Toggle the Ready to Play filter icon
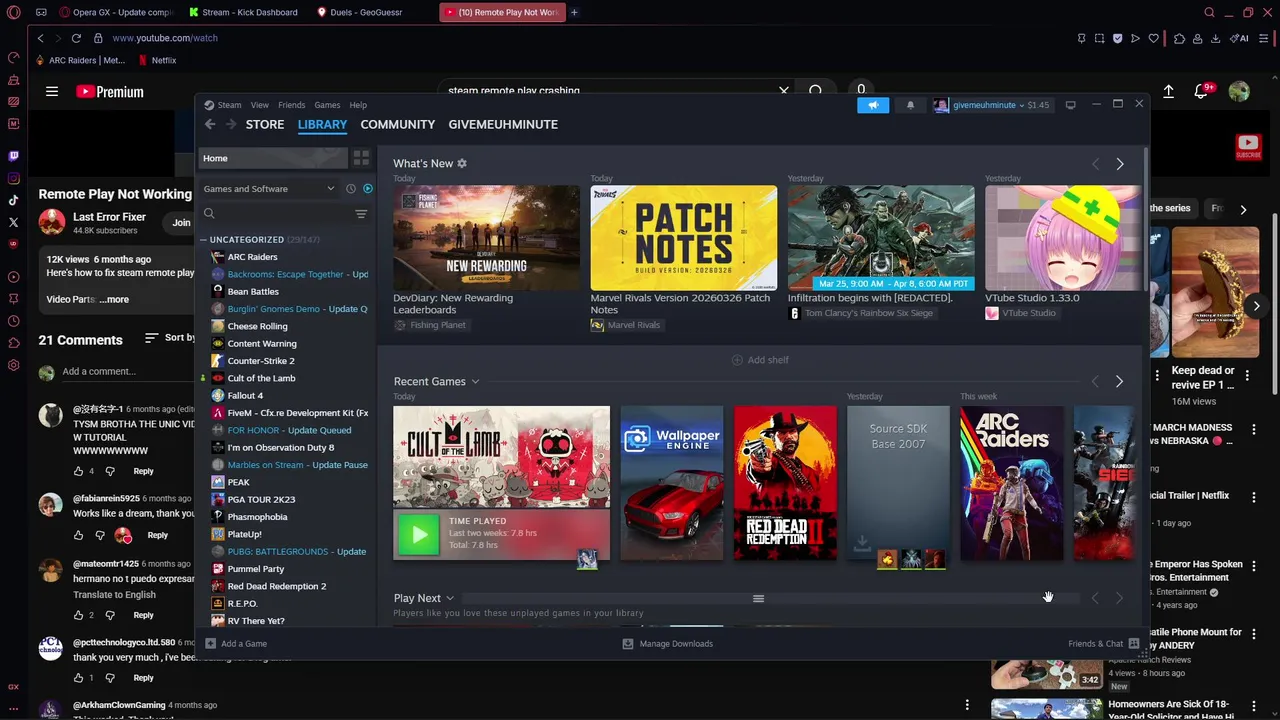This screenshot has height=720, width=1280. pos(368,189)
